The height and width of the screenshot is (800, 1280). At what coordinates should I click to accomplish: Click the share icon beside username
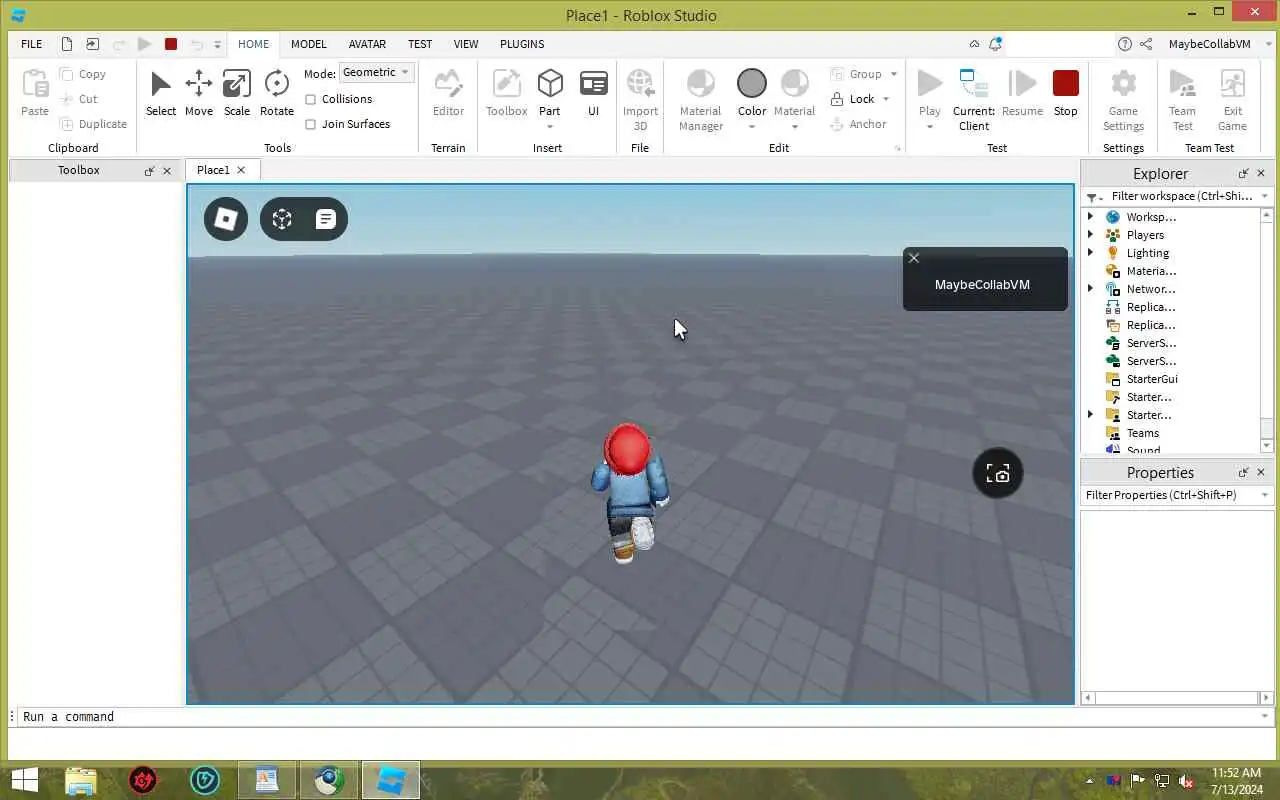click(1146, 44)
